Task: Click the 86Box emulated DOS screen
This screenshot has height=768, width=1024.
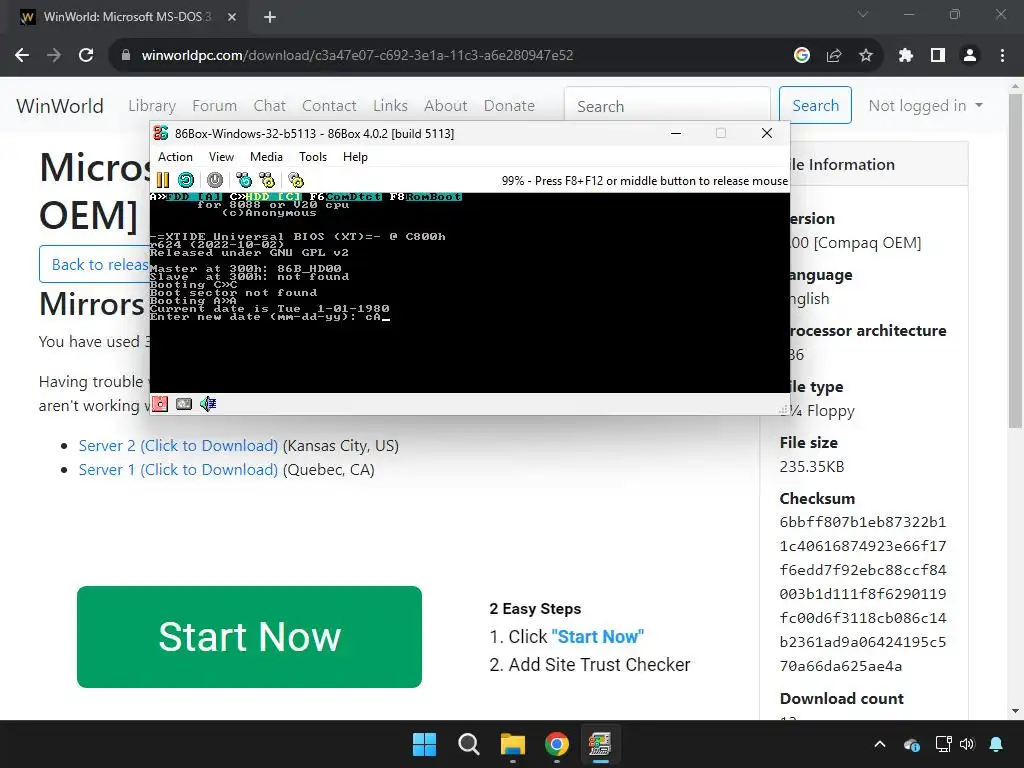Action: click(x=470, y=293)
